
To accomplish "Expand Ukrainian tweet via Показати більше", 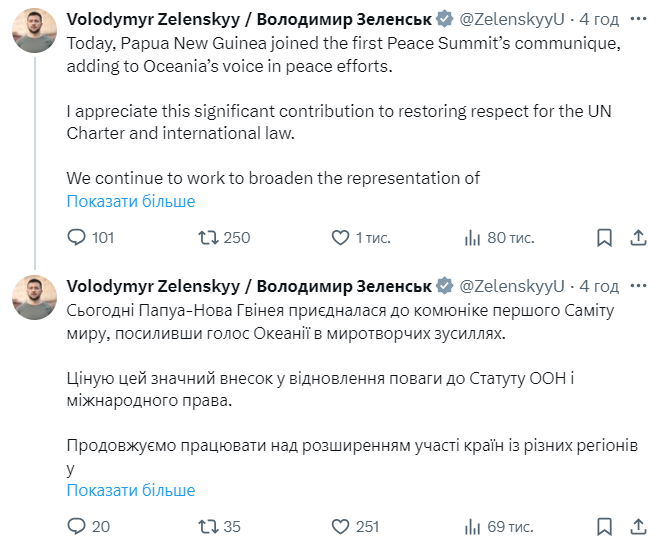I will pos(131,490).
